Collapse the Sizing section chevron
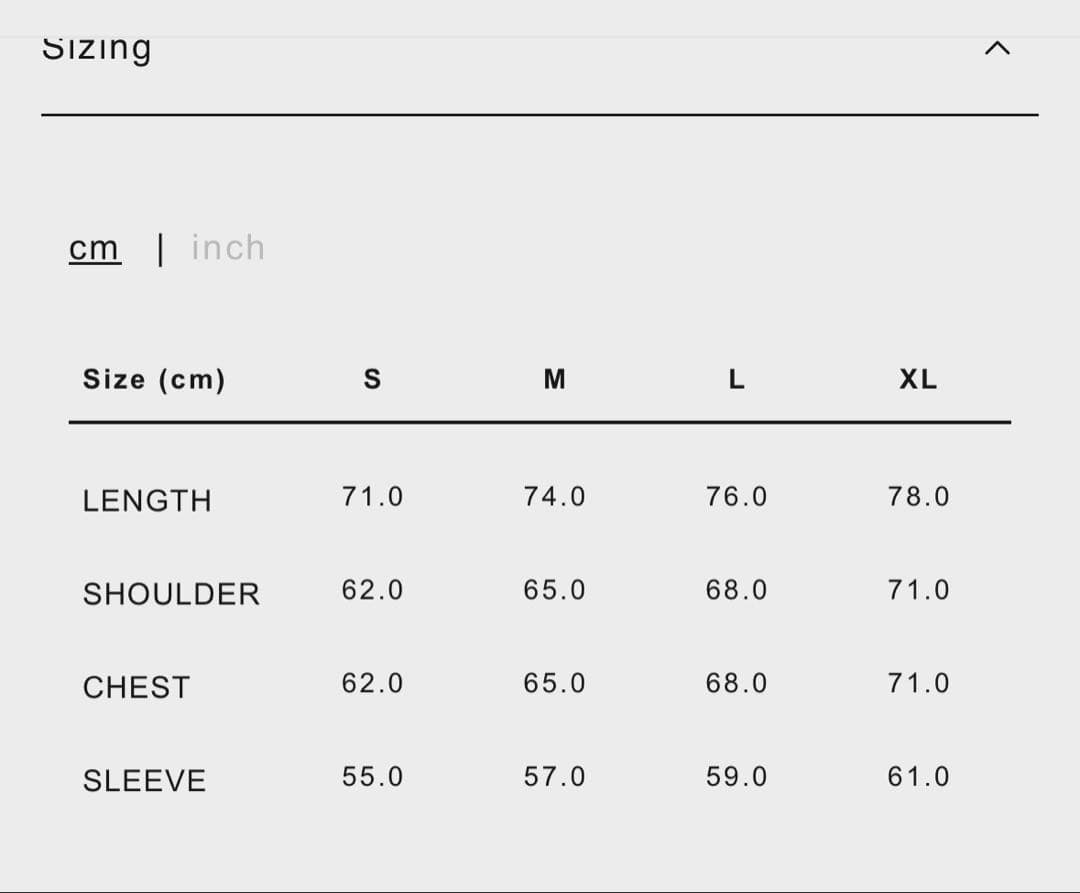 tap(997, 49)
